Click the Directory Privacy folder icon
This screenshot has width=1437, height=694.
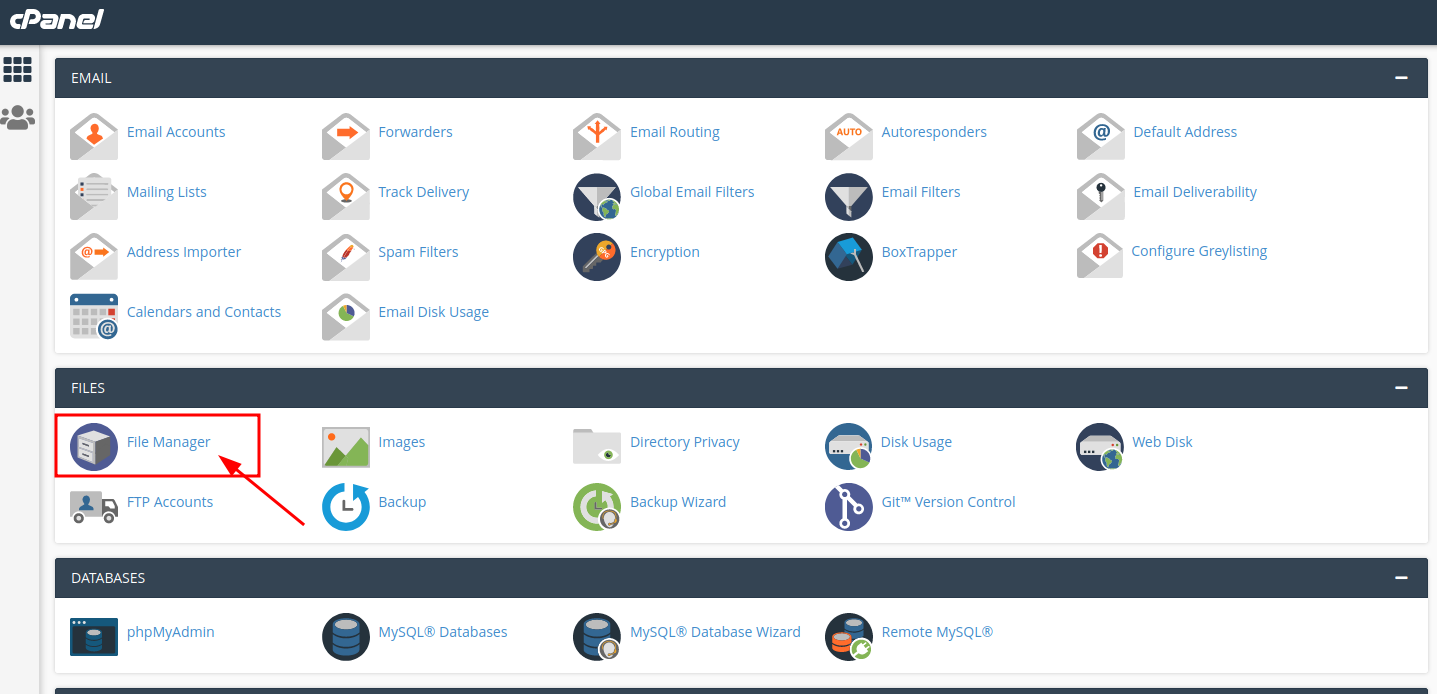pyautogui.click(x=597, y=447)
